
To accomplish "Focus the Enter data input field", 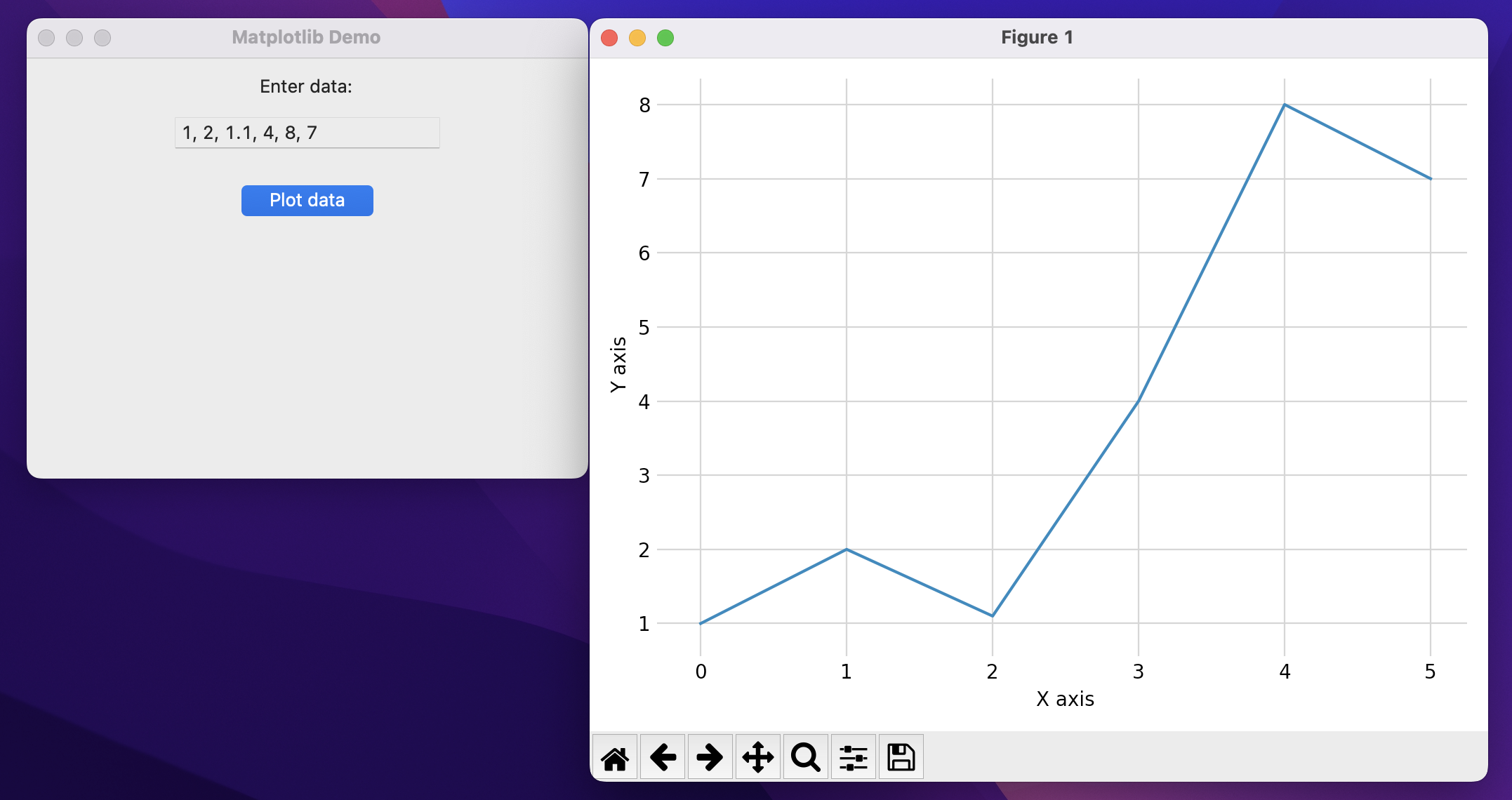I will 307,133.
